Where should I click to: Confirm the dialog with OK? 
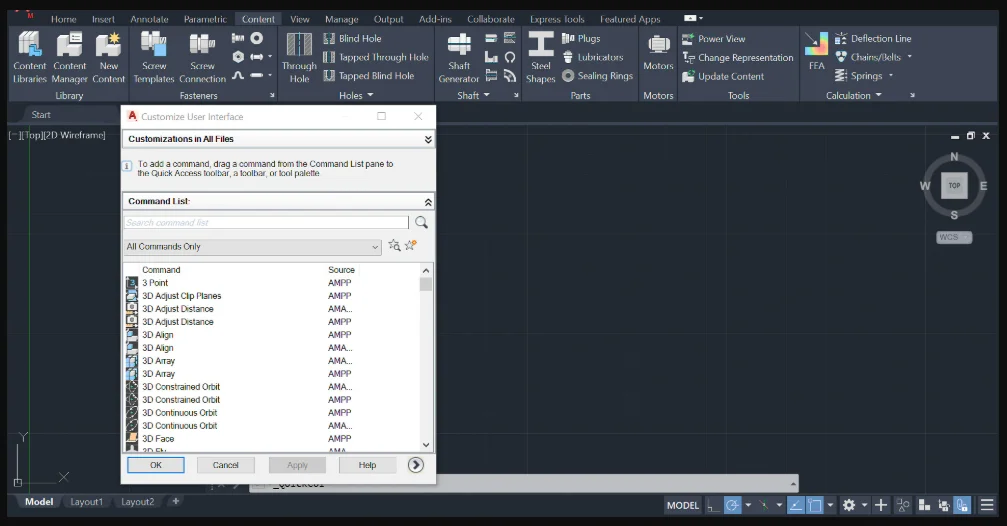tap(155, 465)
